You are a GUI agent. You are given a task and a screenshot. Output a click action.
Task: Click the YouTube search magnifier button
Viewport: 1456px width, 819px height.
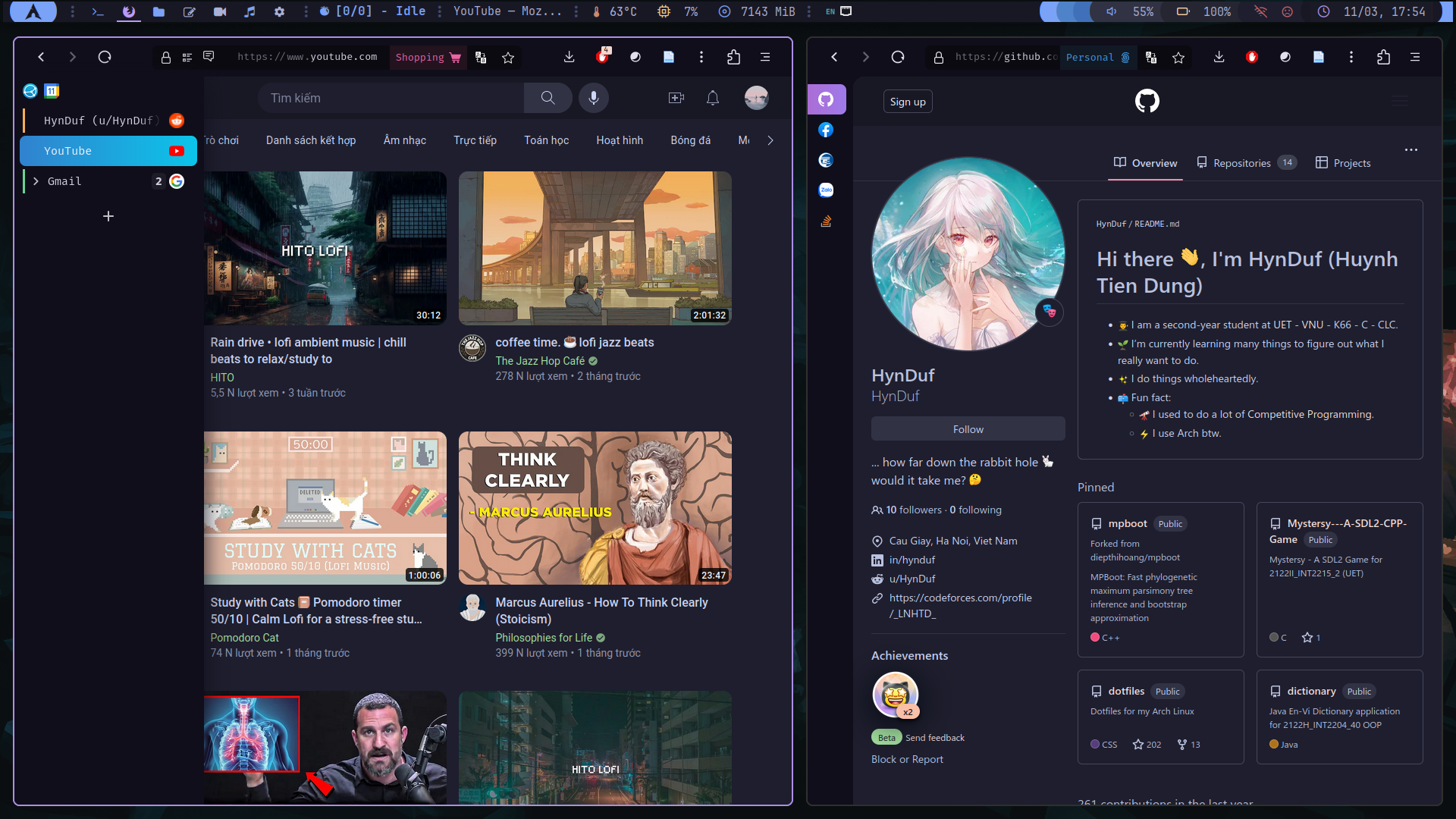point(548,98)
